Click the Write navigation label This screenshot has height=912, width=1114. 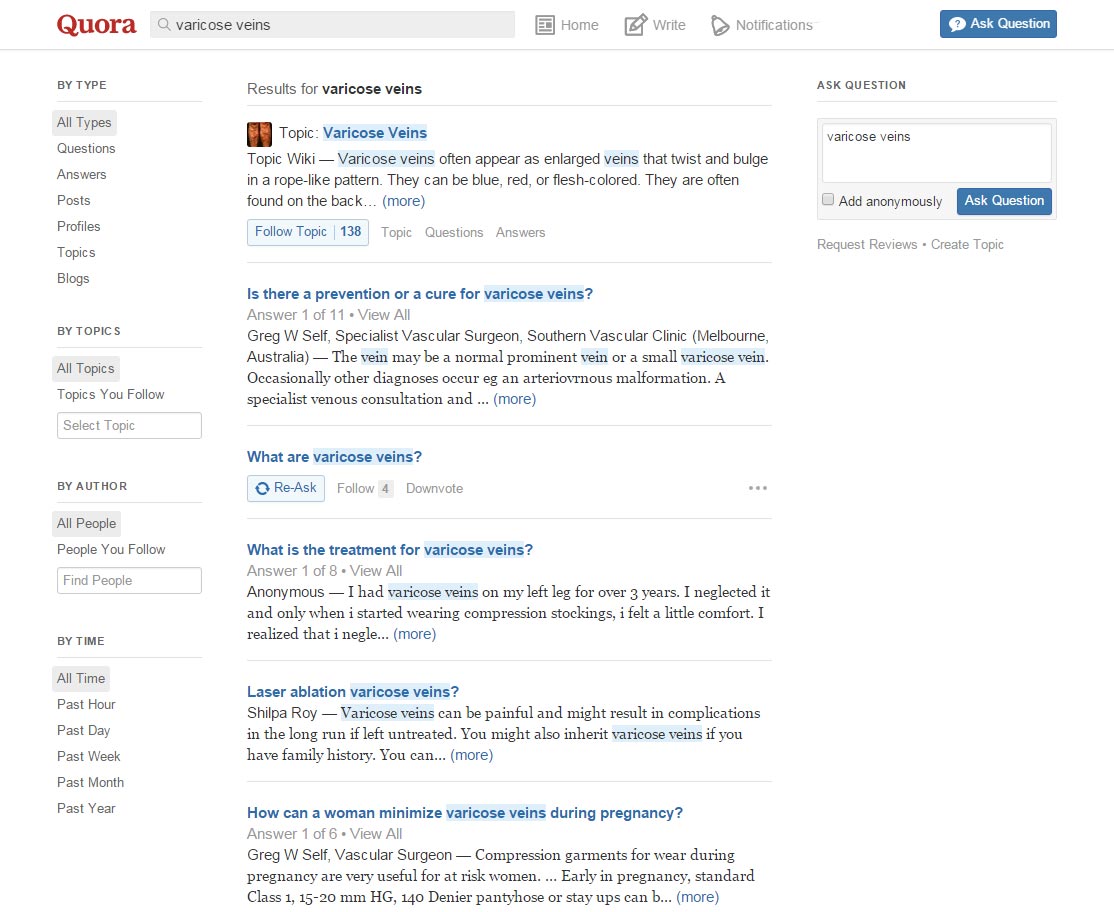[669, 26]
